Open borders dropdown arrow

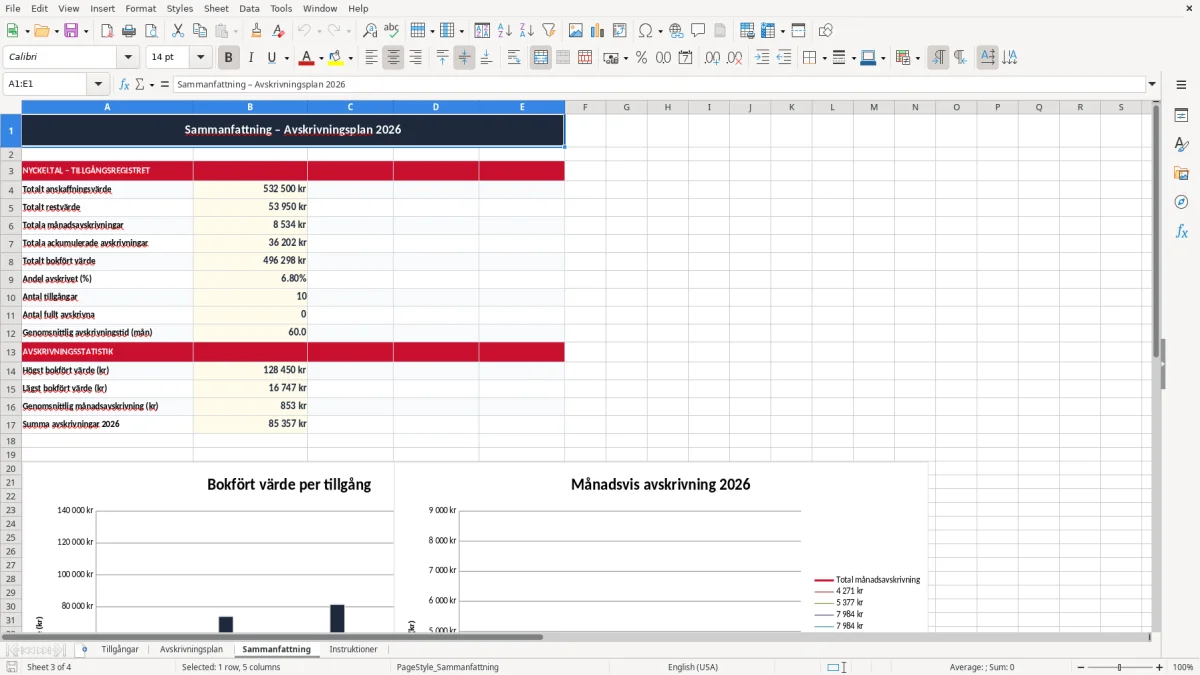pos(823,58)
